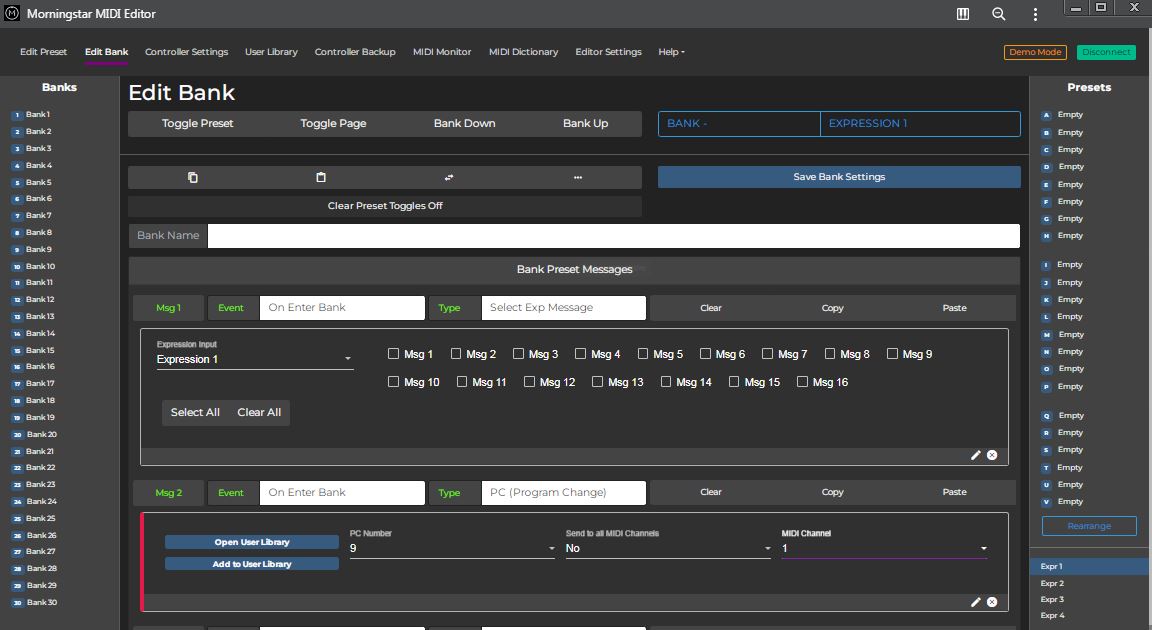Image resolution: width=1152 pixels, height=630 pixels.
Task: Open the MIDI Channel dropdown
Action: pyautogui.click(x=884, y=548)
